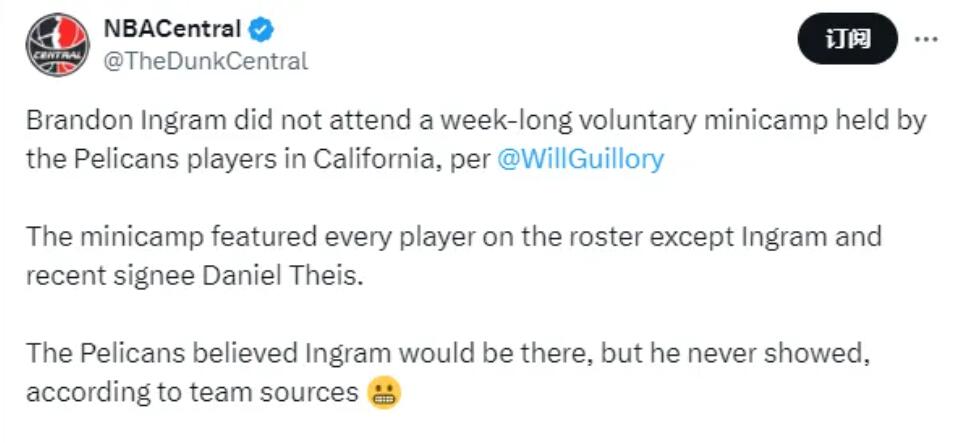Click the blue verified checkmark badge

261,29
